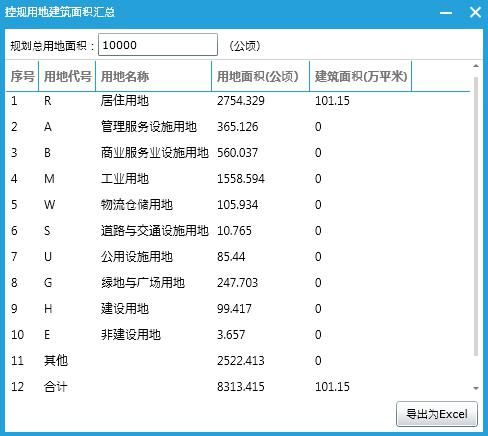
Task: Close the 控规用地建筑面积汇总 dialog
Action: point(475,12)
